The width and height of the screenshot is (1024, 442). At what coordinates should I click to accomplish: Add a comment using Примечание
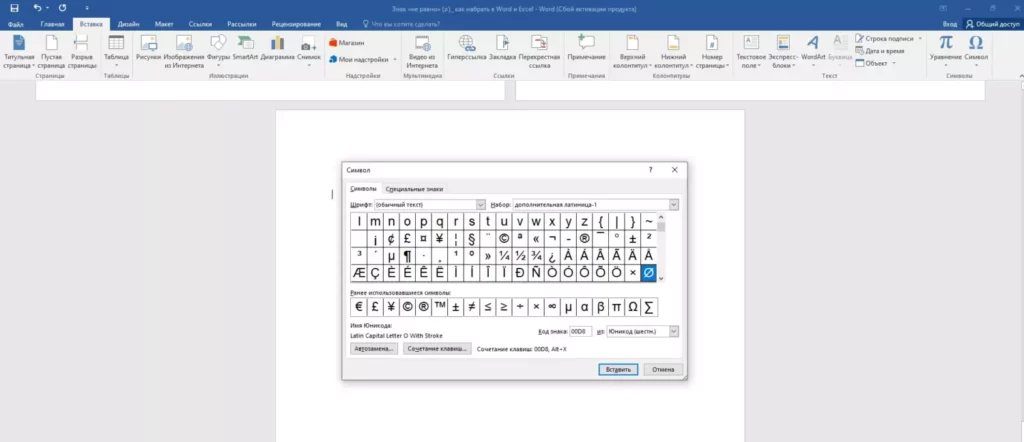pos(586,49)
